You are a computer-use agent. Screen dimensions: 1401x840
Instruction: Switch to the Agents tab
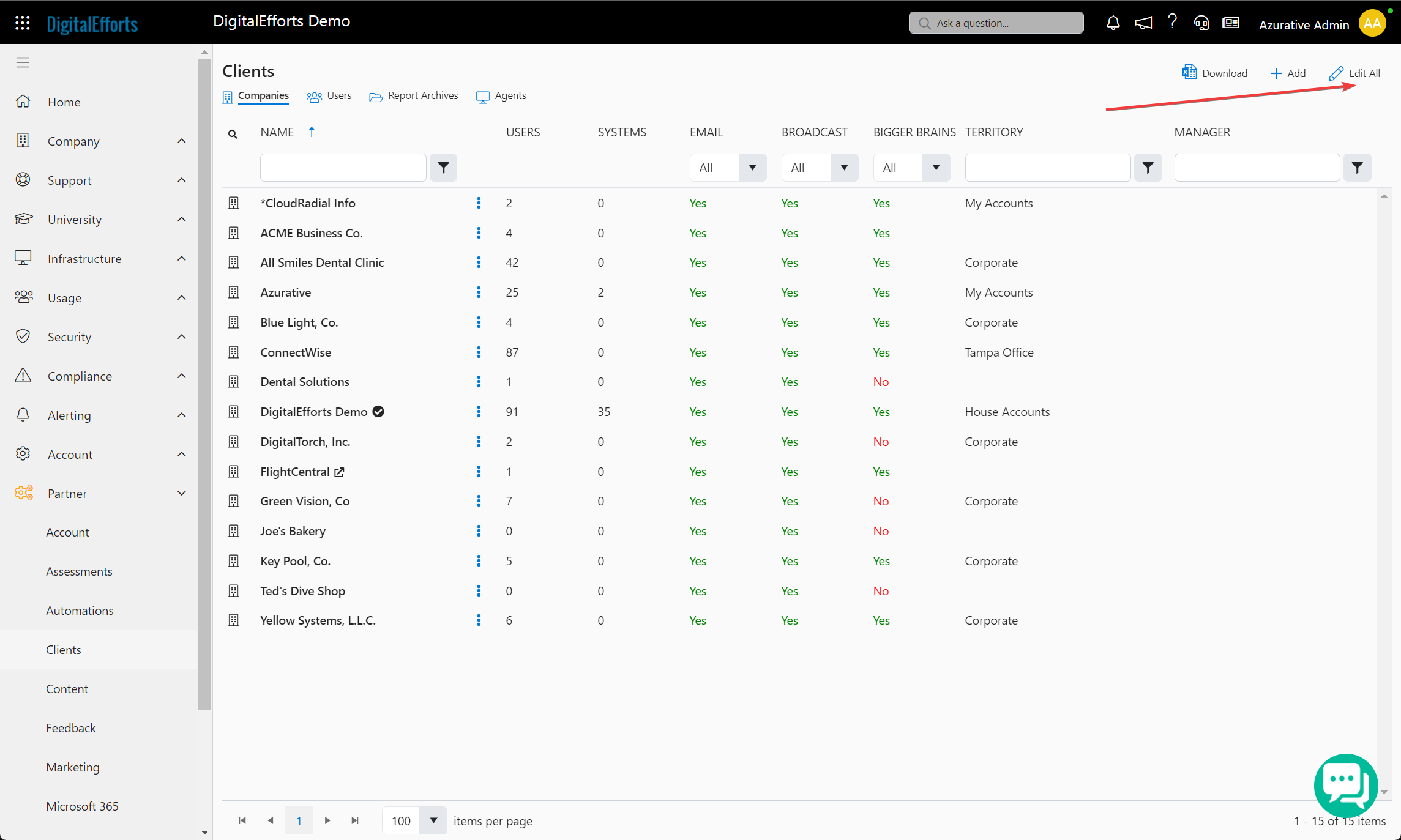click(x=501, y=96)
